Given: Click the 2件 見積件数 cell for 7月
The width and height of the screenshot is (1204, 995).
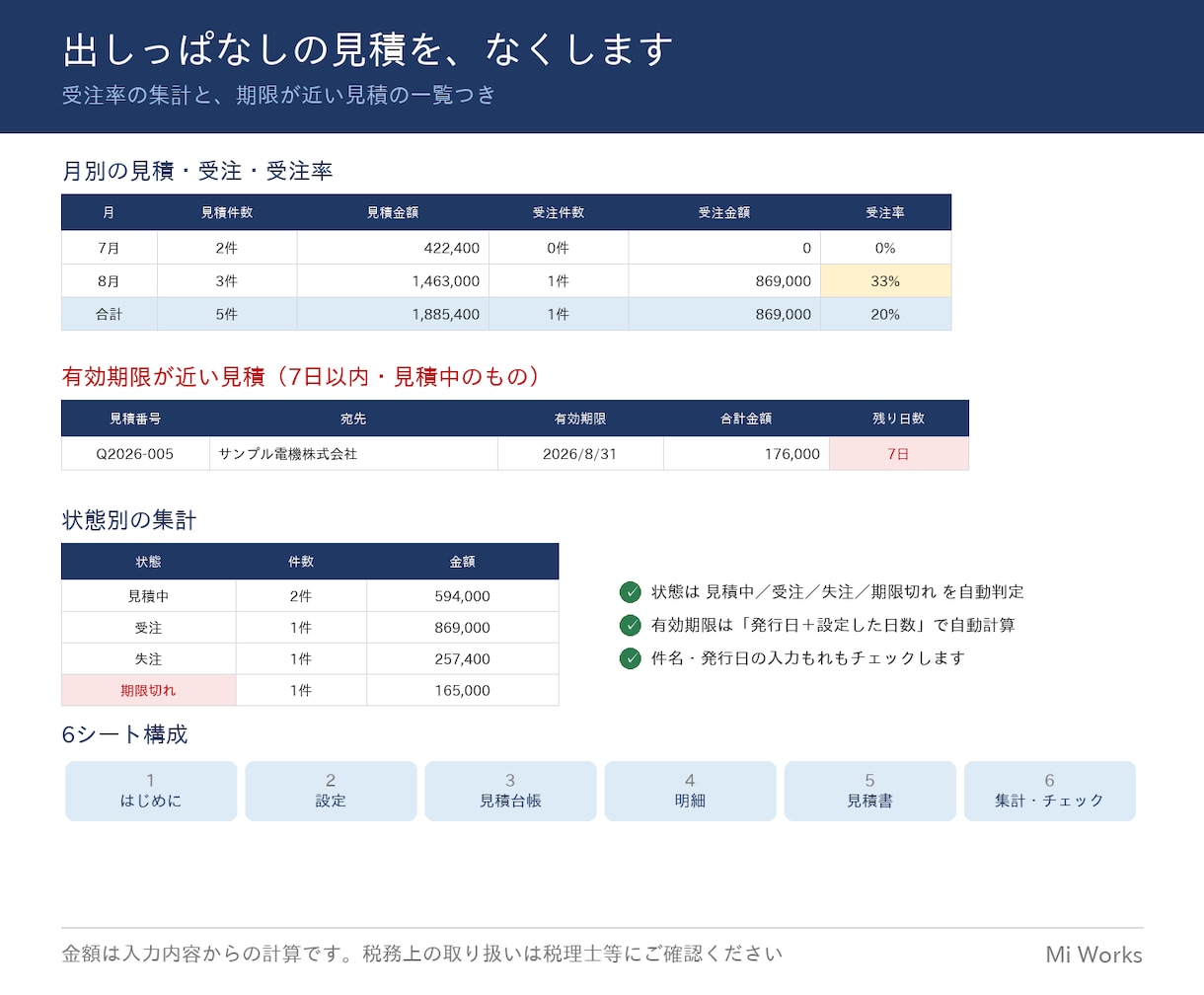Looking at the screenshot, I should 227,248.
